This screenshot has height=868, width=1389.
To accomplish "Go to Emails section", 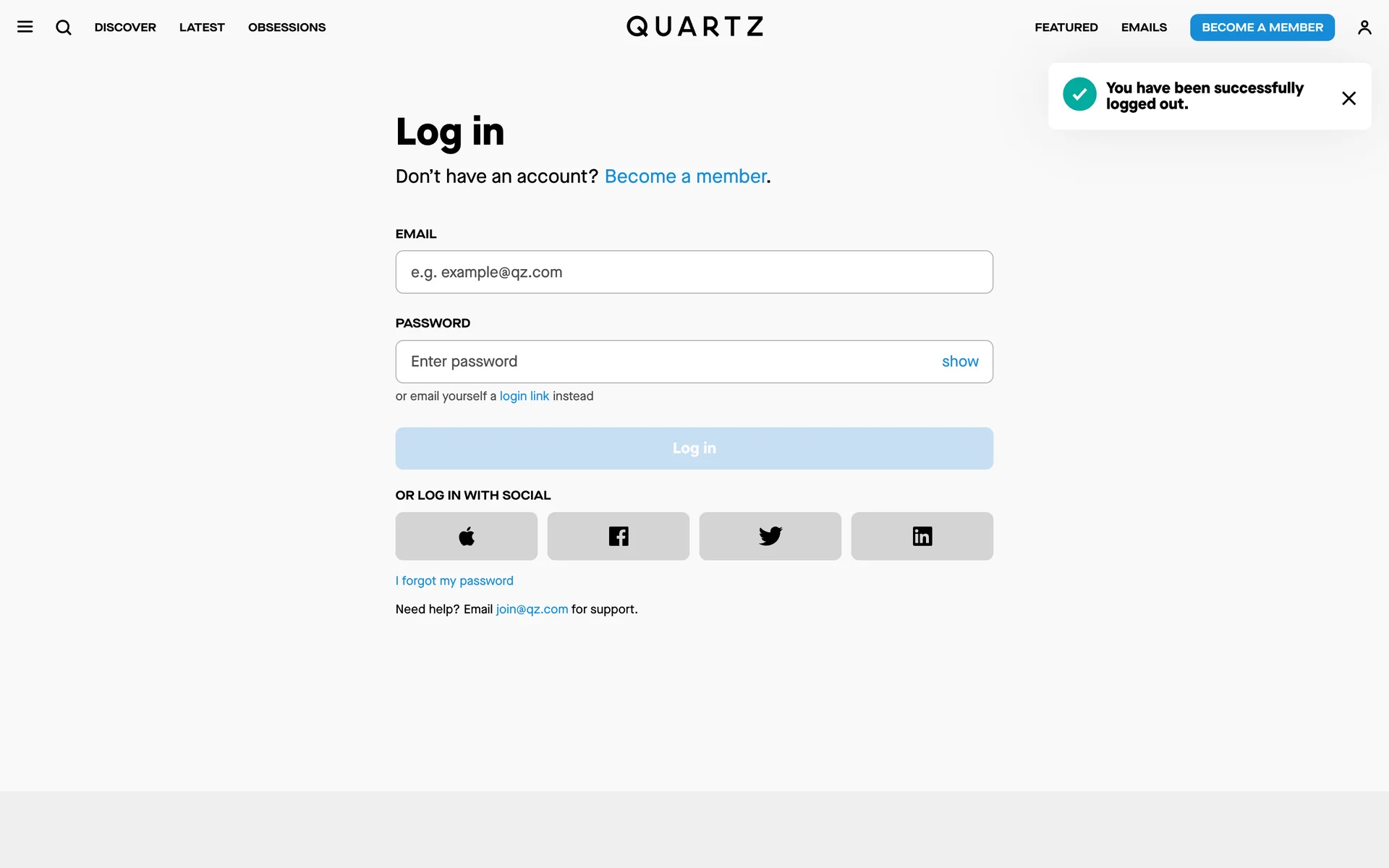I will pos(1144,27).
